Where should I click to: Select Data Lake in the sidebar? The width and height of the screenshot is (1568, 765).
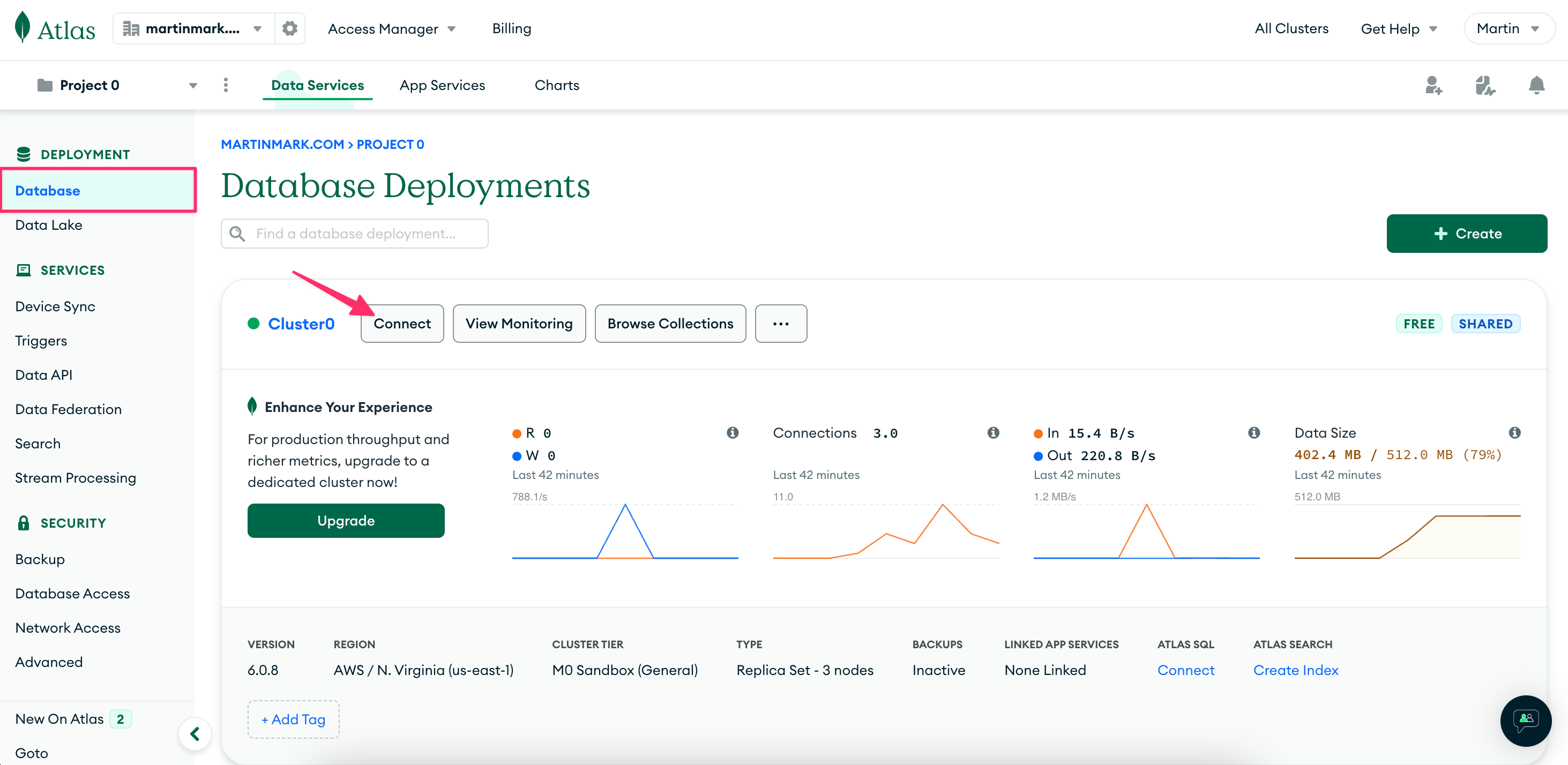49,225
